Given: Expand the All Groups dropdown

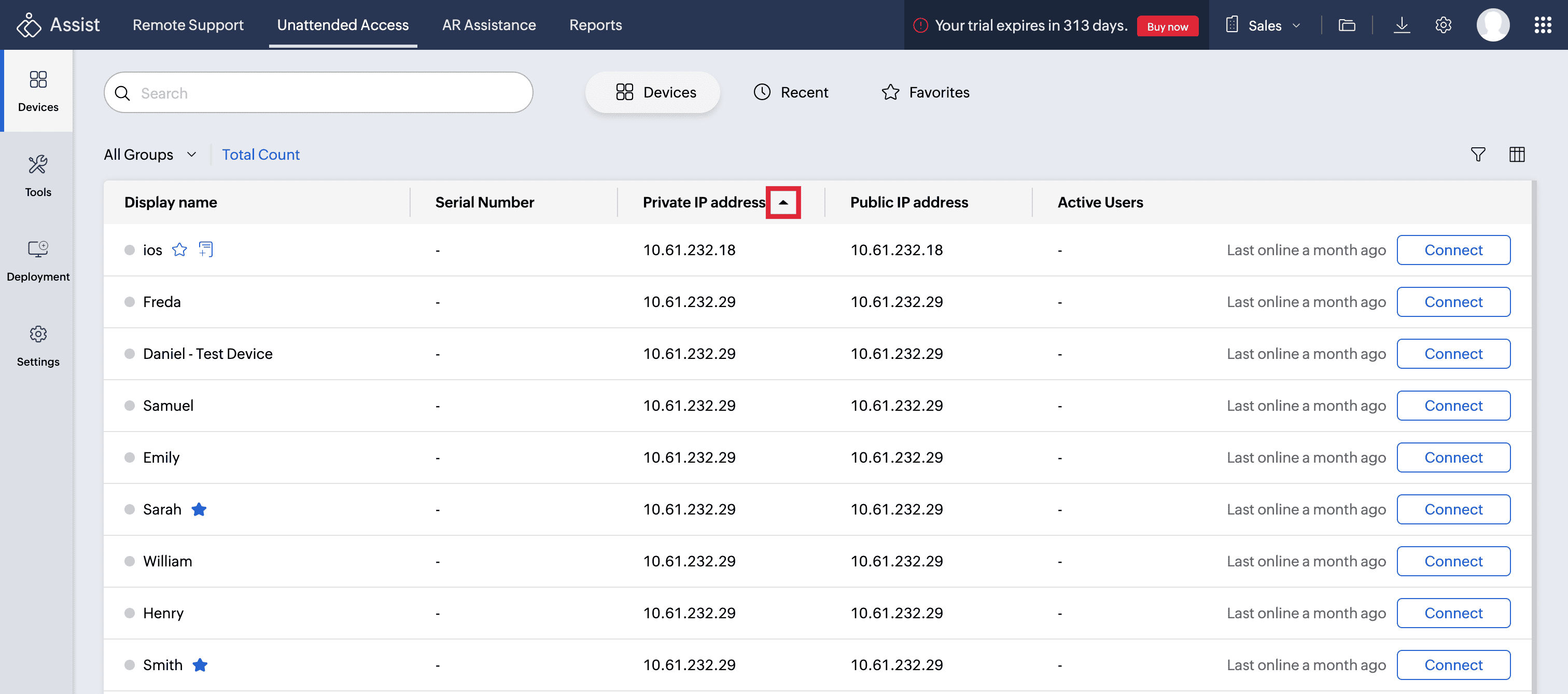Looking at the screenshot, I should click(x=150, y=155).
